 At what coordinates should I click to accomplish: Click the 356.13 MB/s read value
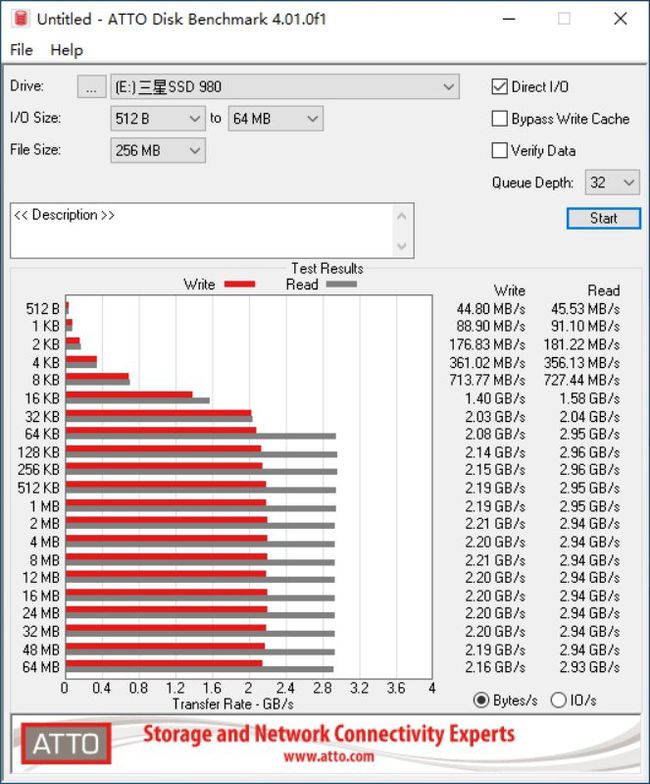coord(582,362)
